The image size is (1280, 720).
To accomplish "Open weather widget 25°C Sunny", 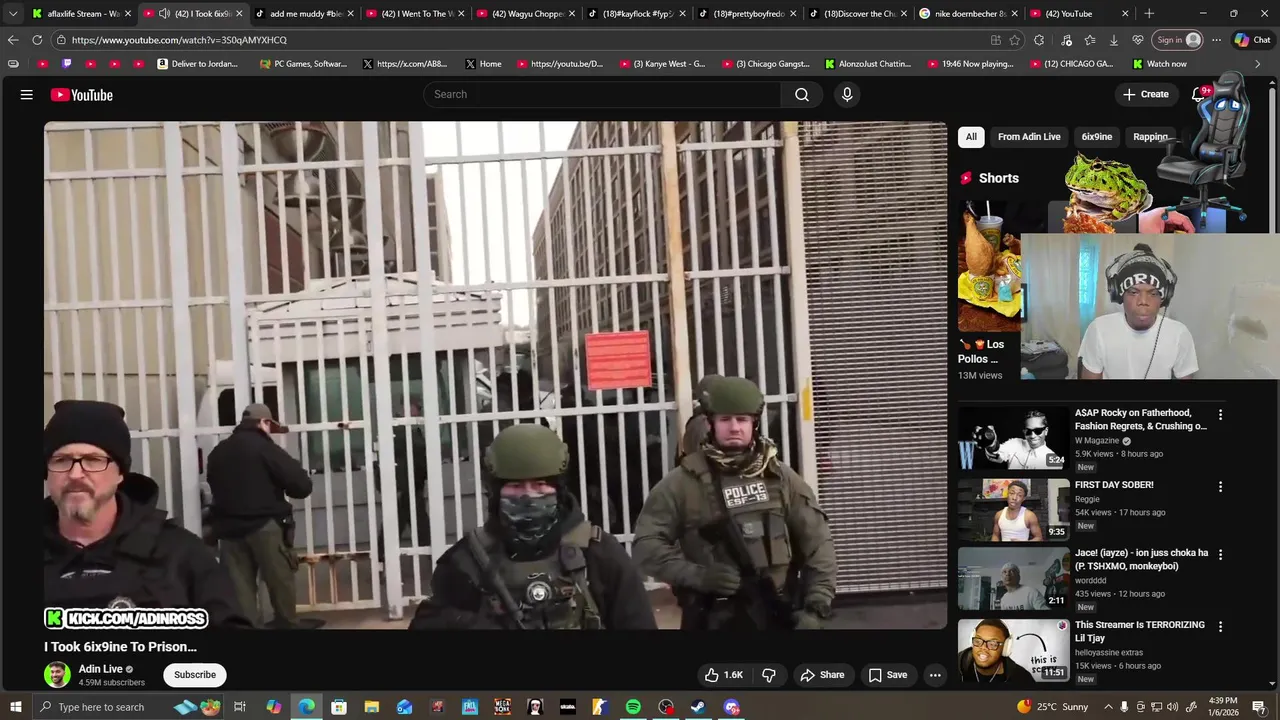I will (1052, 707).
